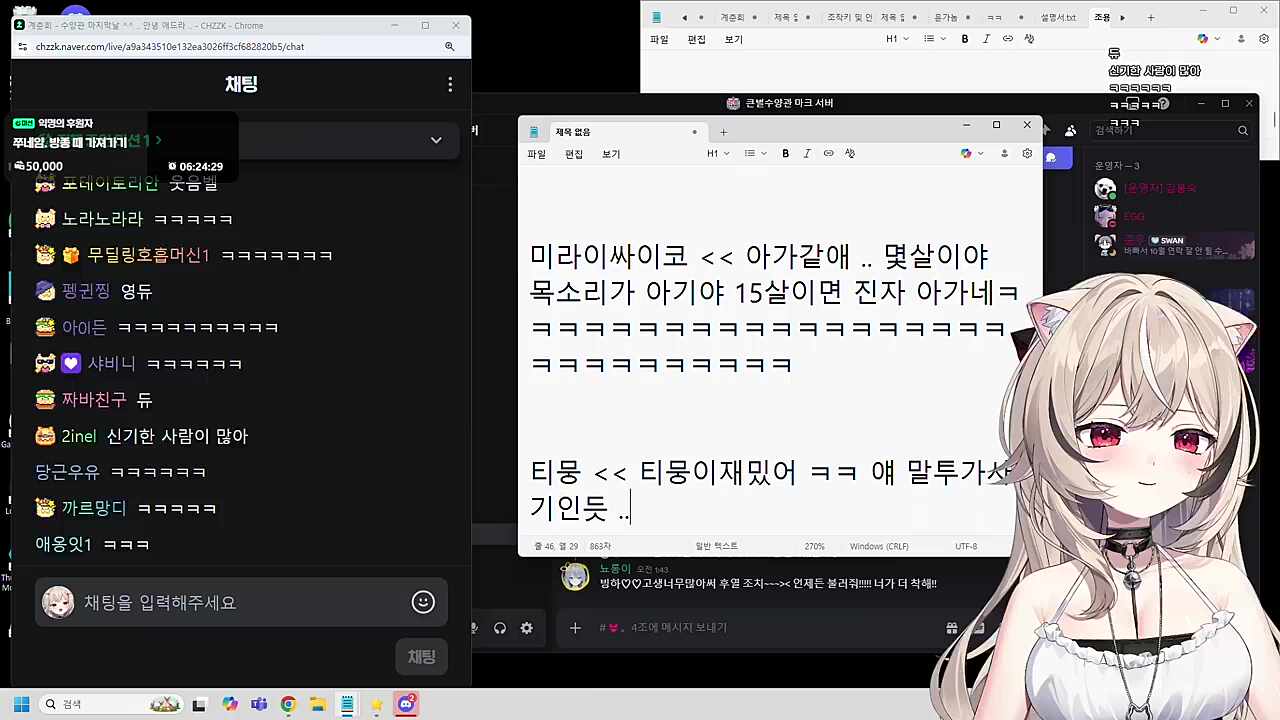The image size is (1280, 720).
Task: Click the 채팅 send button
Action: click(421, 656)
